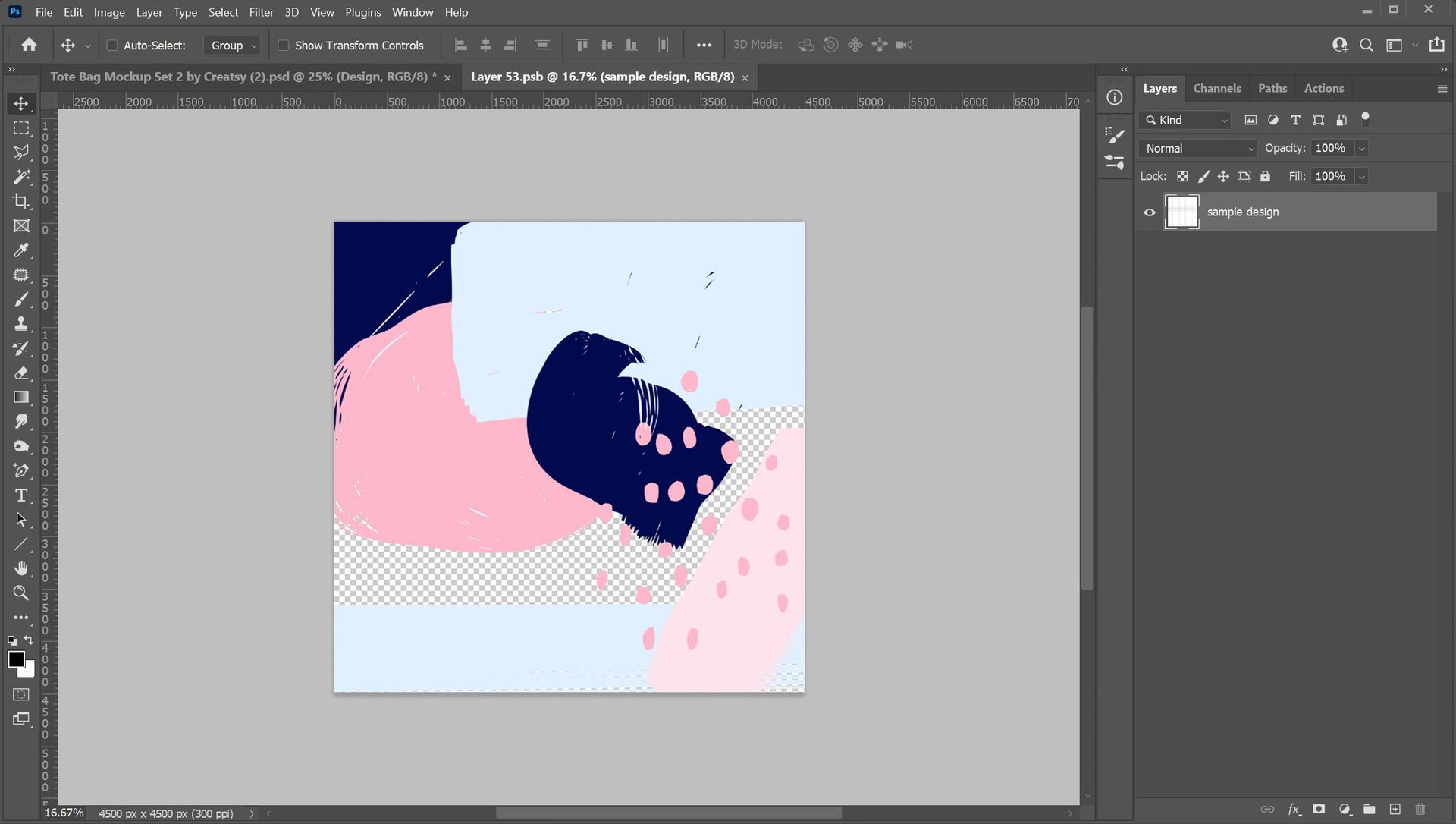Select the Crop tool

tap(21, 201)
